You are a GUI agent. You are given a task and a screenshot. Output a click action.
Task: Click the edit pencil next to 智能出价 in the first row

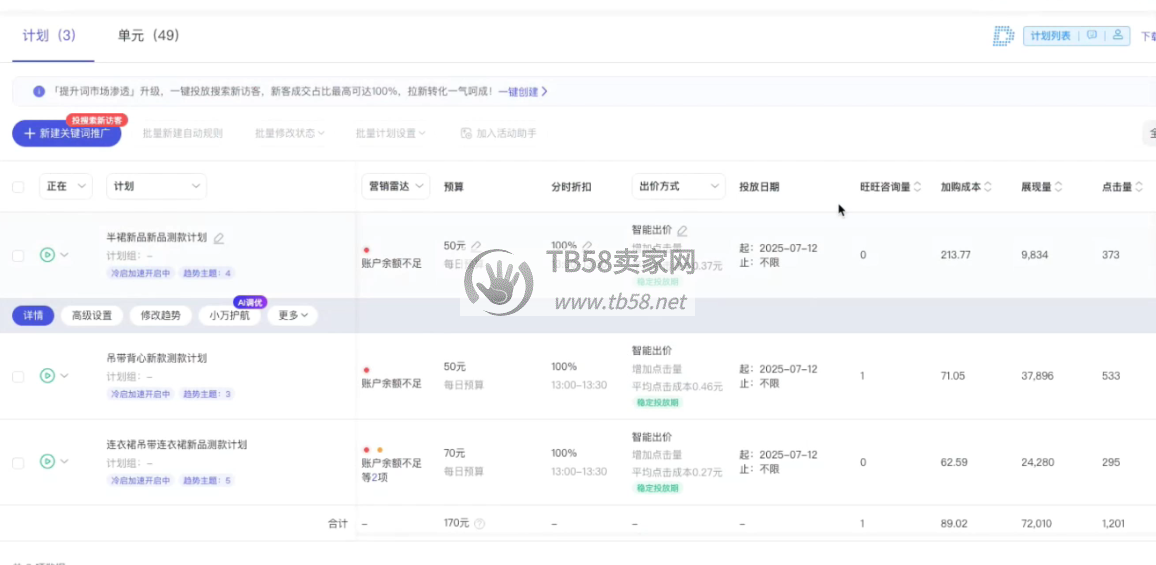click(683, 231)
